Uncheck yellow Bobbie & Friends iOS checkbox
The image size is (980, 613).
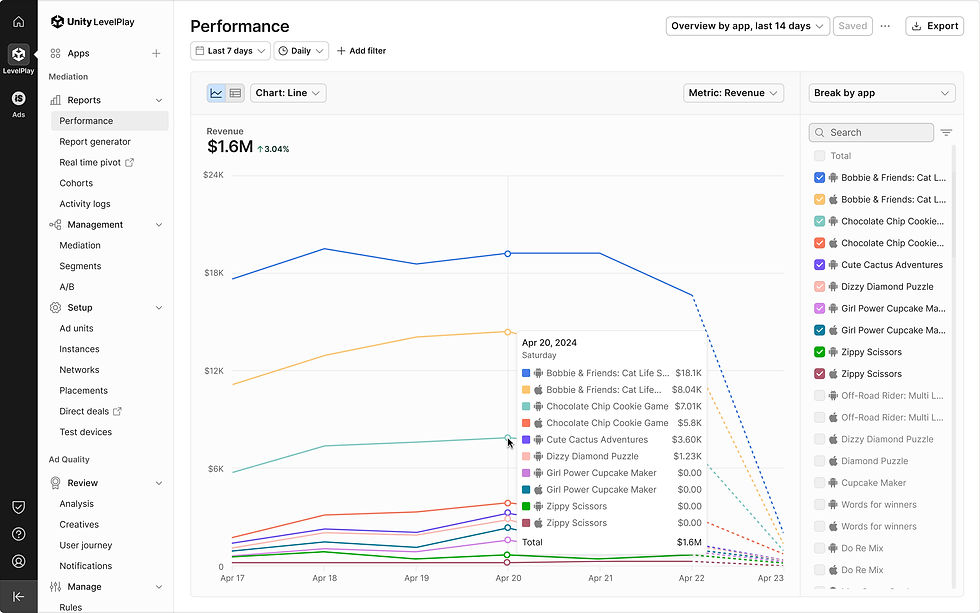[819, 199]
